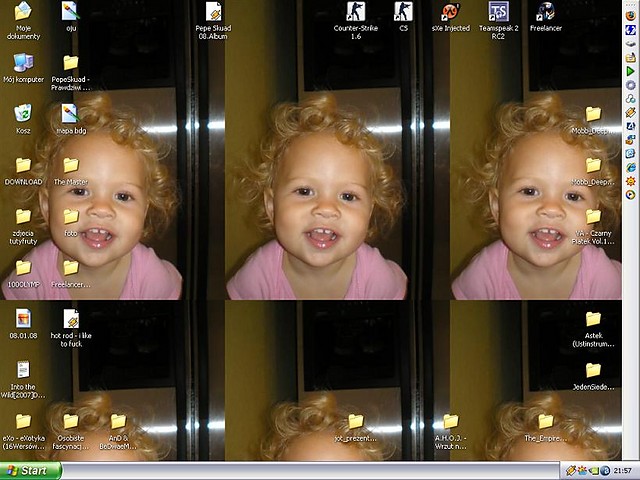Open the Moje dokumenty desktop icon
Image resolution: width=640 pixels, height=480 pixels.
pos(23,20)
